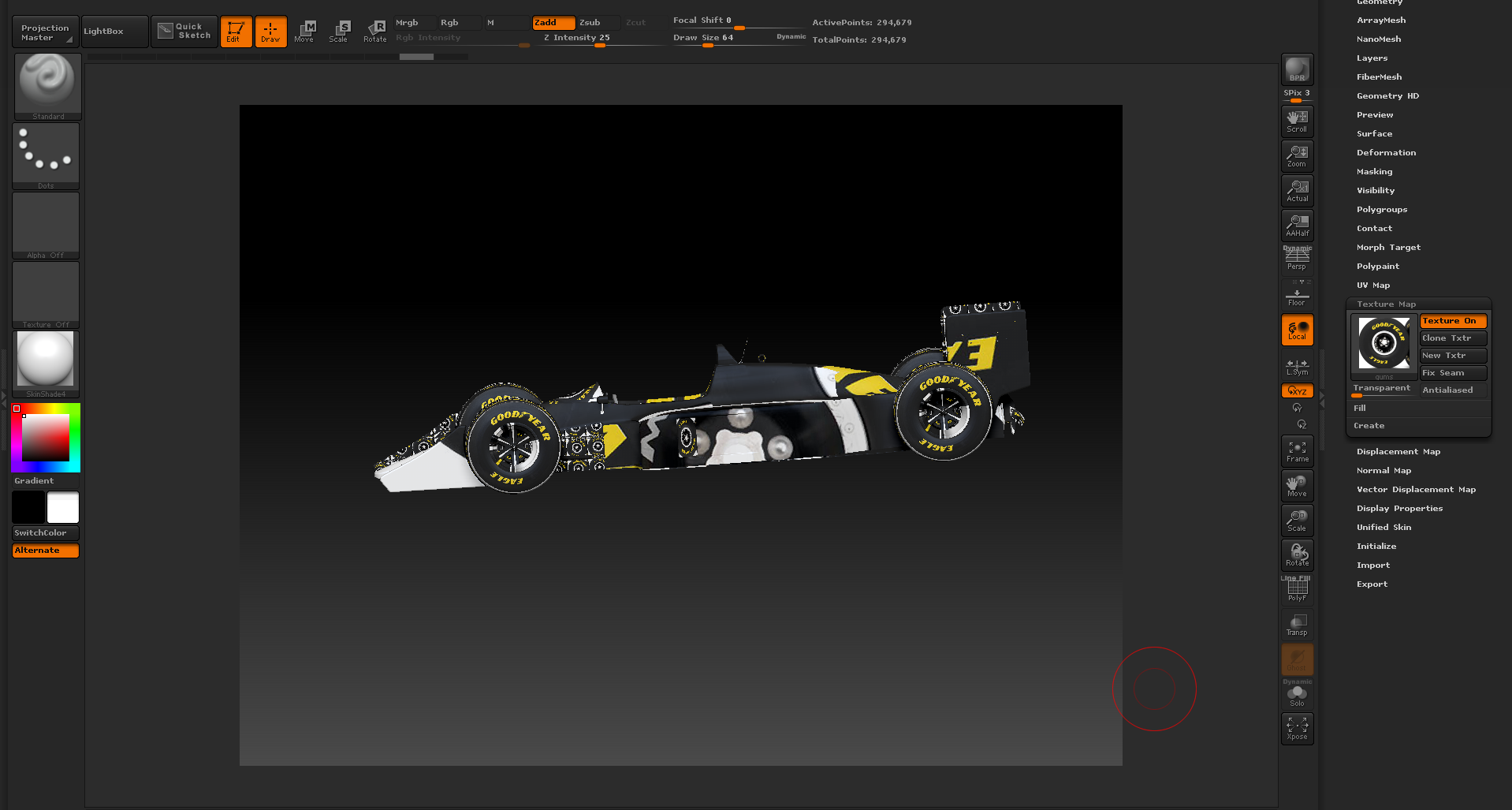Viewport: 1512px width, 810px height.
Task: Click the BPR render icon
Action: [1297, 69]
